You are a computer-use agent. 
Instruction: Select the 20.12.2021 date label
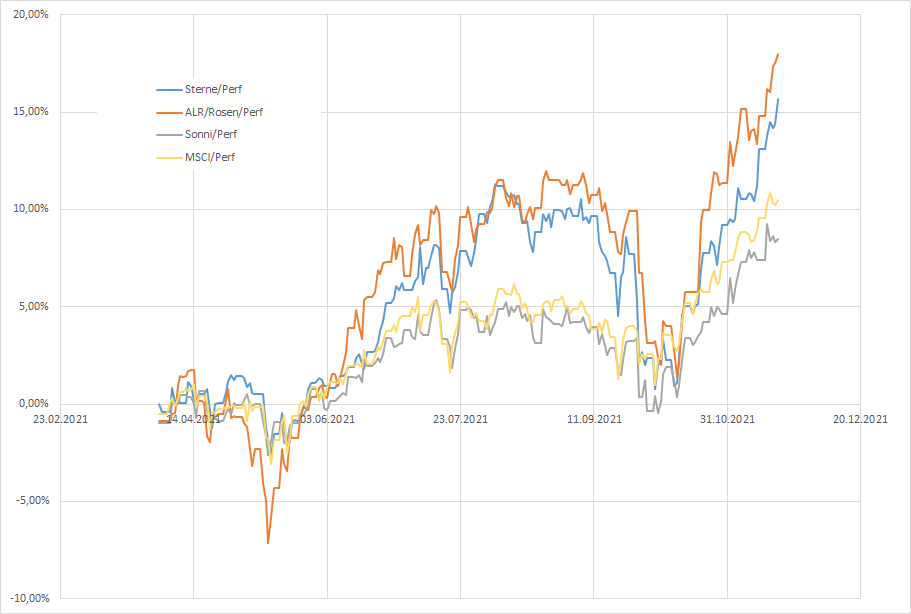859,420
